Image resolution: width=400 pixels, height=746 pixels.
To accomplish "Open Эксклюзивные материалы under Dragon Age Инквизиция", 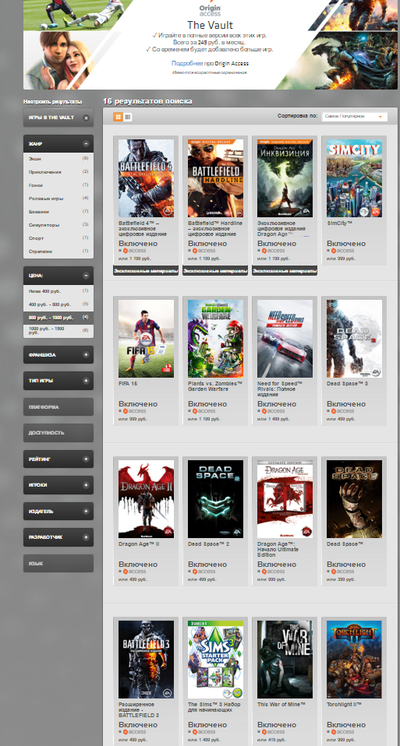I will click(285, 271).
